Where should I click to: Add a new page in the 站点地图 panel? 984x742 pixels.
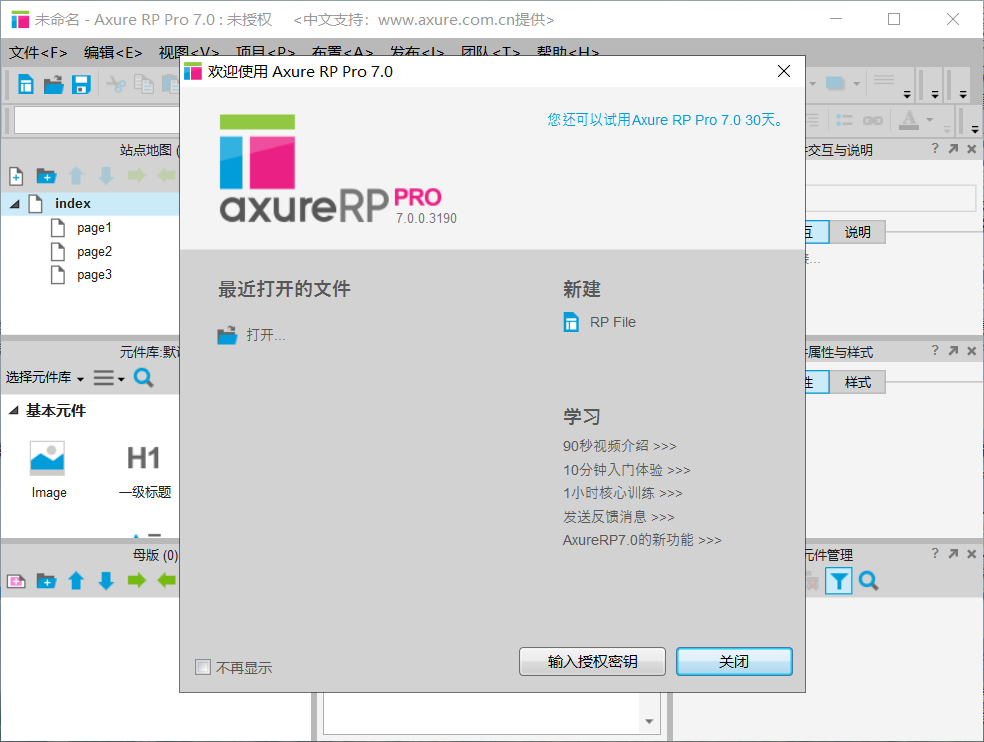16,176
